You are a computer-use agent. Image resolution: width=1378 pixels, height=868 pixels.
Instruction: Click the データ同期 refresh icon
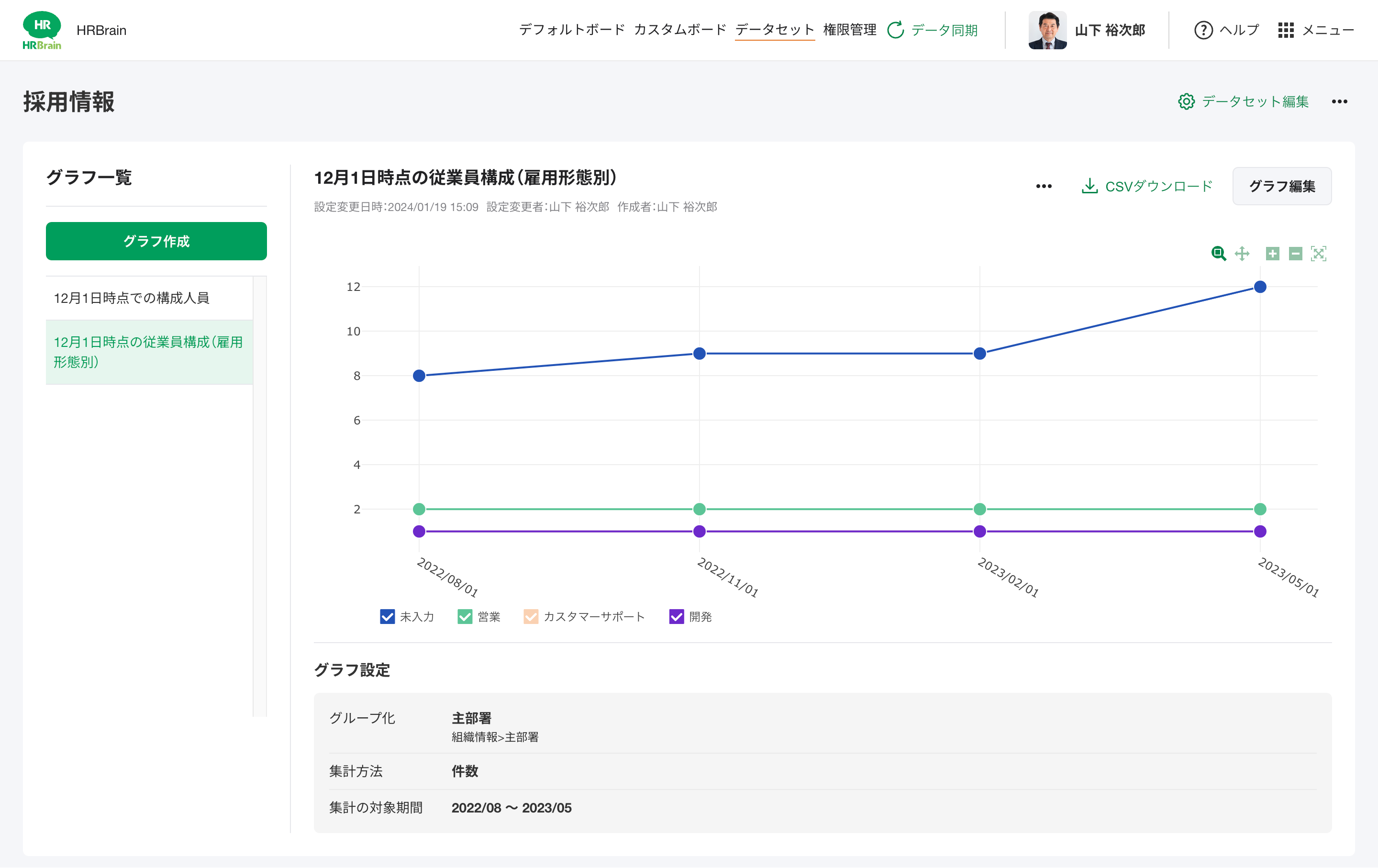point(896,30)
